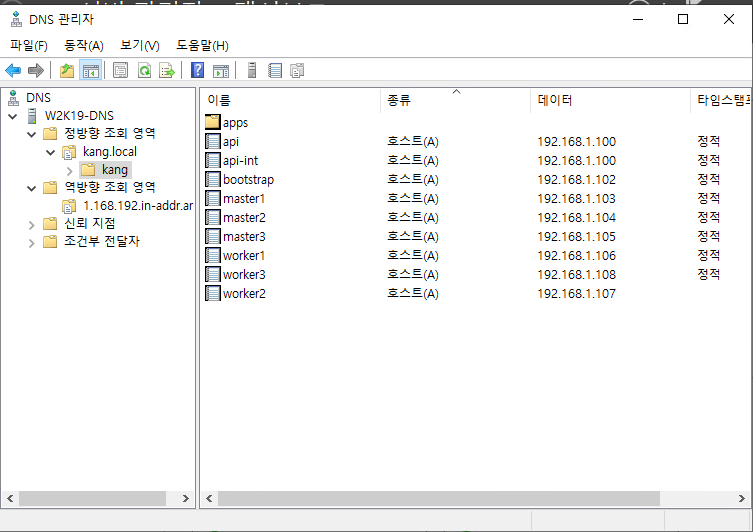Open the 동작(A) menu
753x532 pixels.
84,46
